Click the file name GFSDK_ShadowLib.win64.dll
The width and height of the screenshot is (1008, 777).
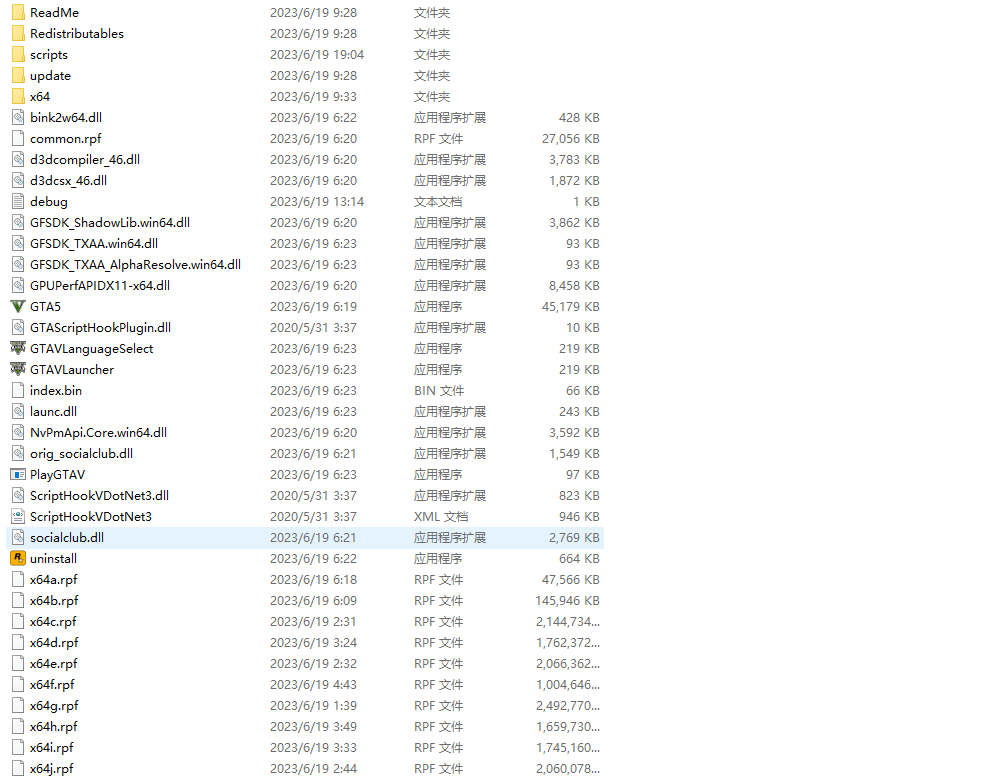(110, 222)
